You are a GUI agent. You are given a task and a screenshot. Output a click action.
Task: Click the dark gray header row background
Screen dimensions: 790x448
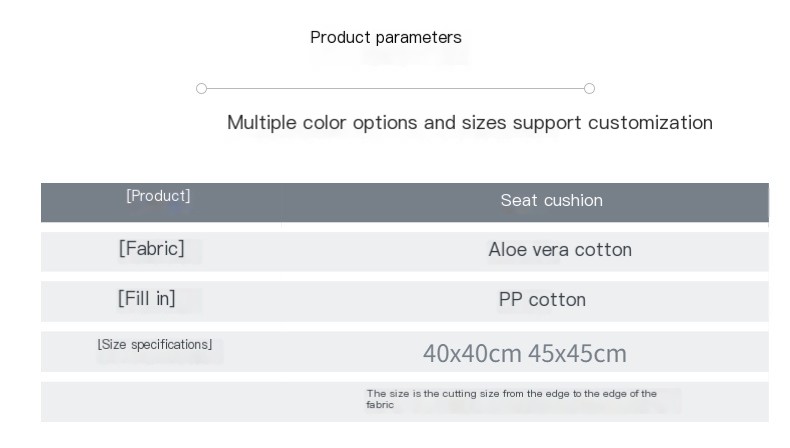click(405, 203)
